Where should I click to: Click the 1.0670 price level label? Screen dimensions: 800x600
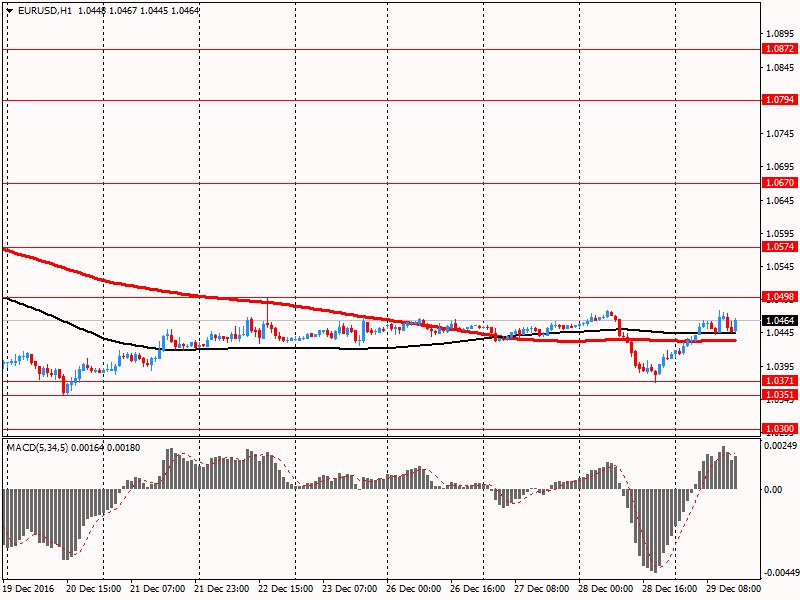point(780,183)
